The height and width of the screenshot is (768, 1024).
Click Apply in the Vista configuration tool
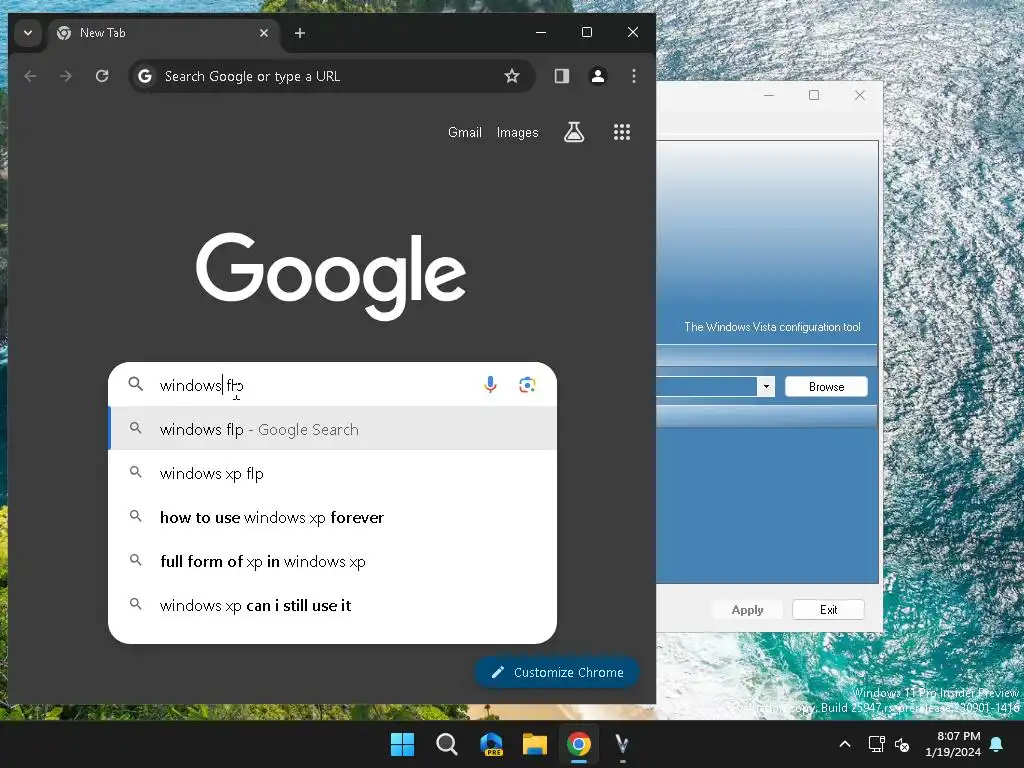(x=747, y=609)
